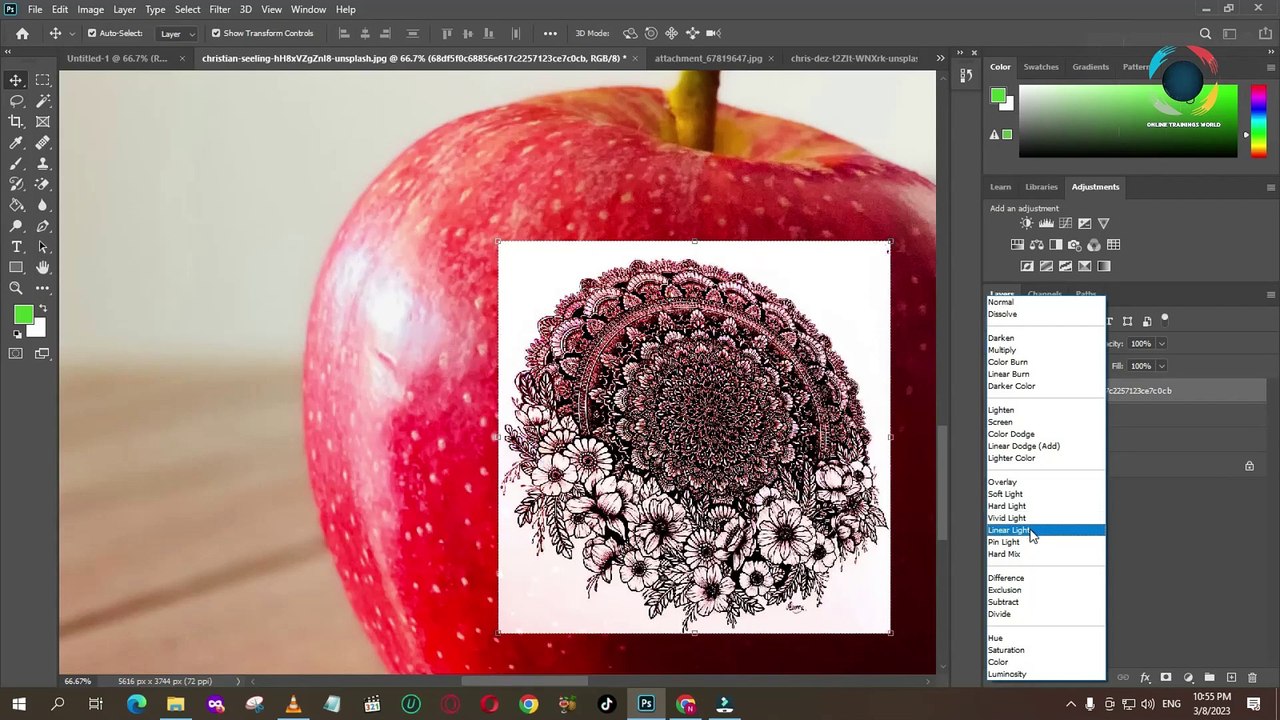Image resolution: width=1280 pixels, height=720 pixels.
Task: Select the Rectangular Marquee tool
Action: [x=43, y=80]
